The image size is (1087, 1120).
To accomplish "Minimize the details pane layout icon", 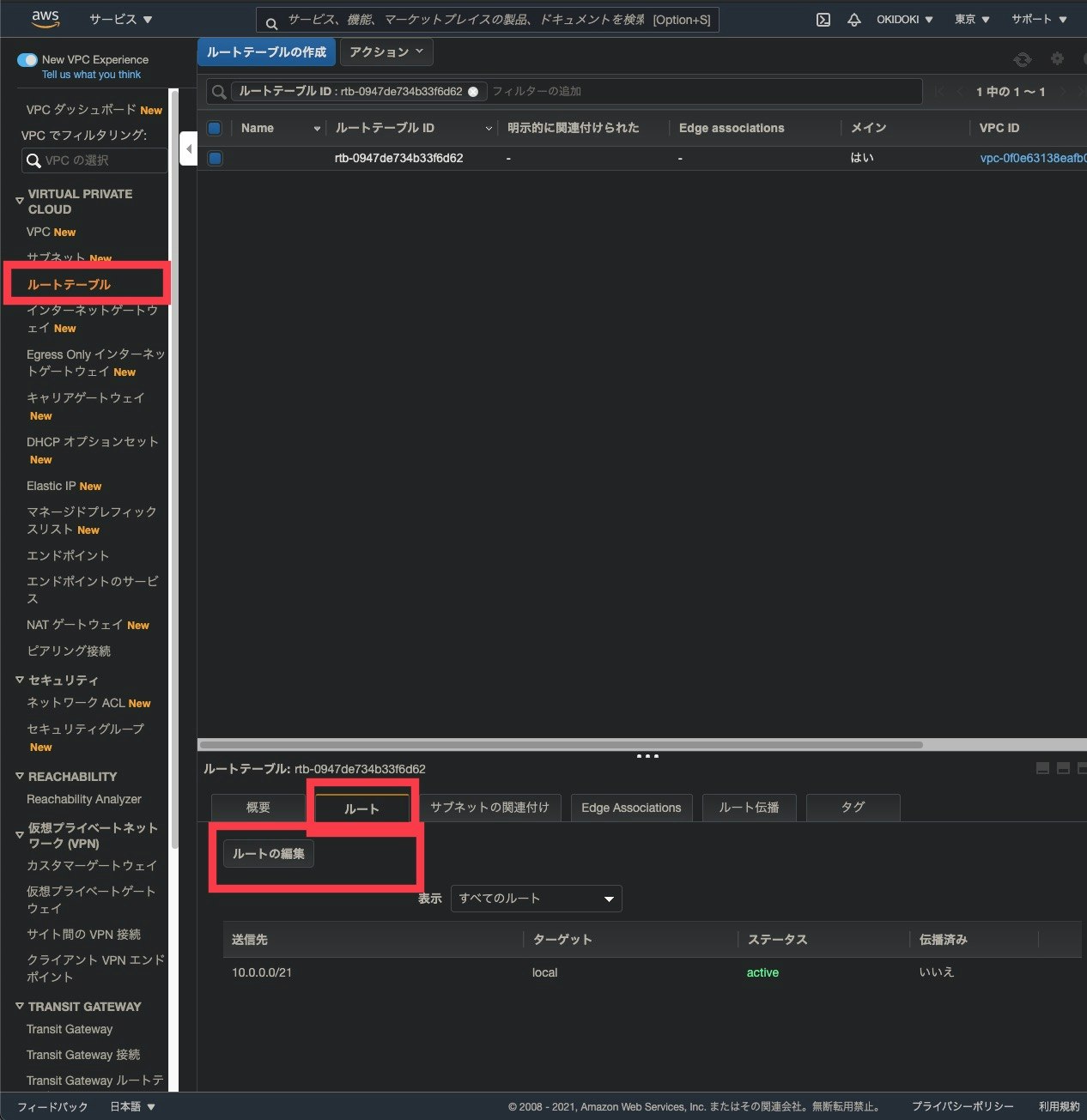I will pyautogui.click(x=1042, y=768).
